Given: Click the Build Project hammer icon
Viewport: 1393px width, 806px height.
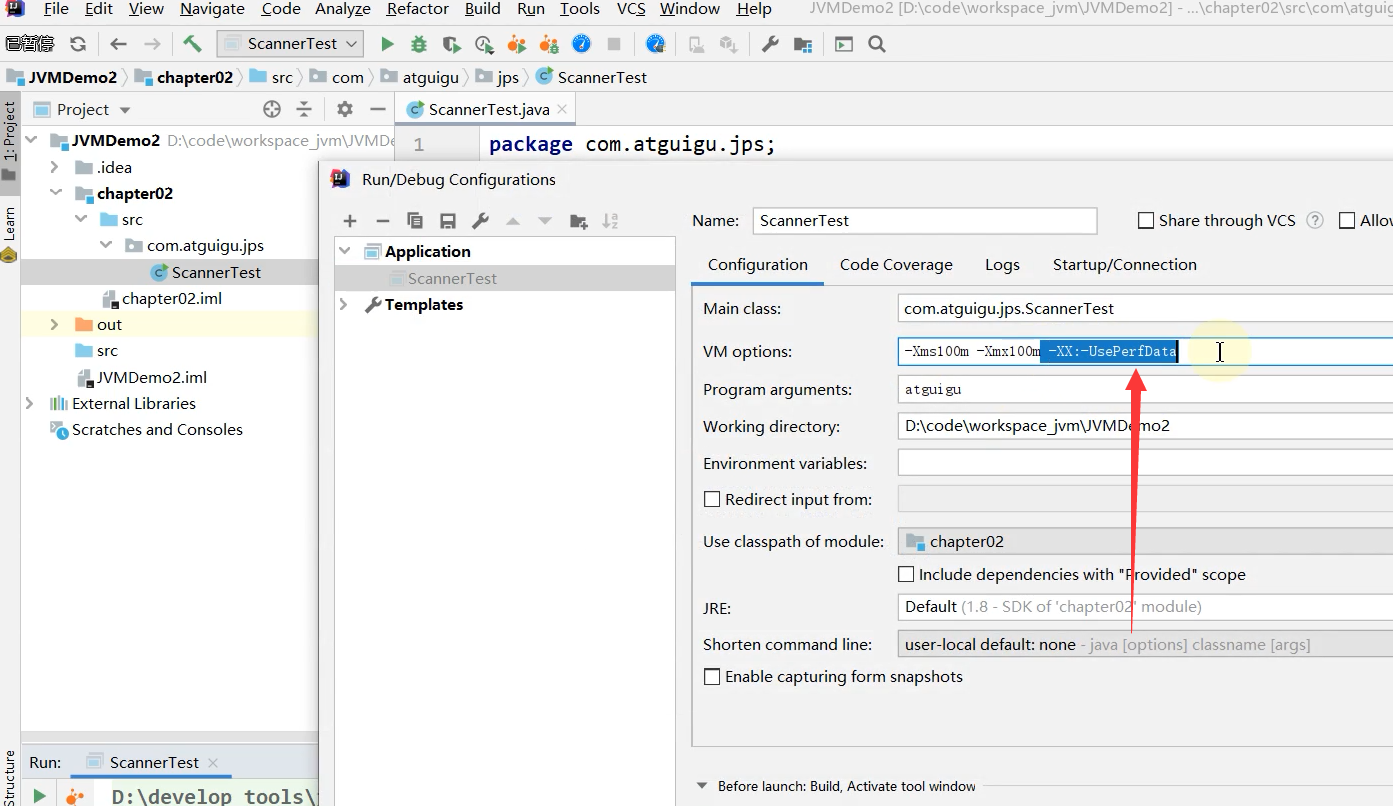Looking at the screenshot, I should 192,44.
